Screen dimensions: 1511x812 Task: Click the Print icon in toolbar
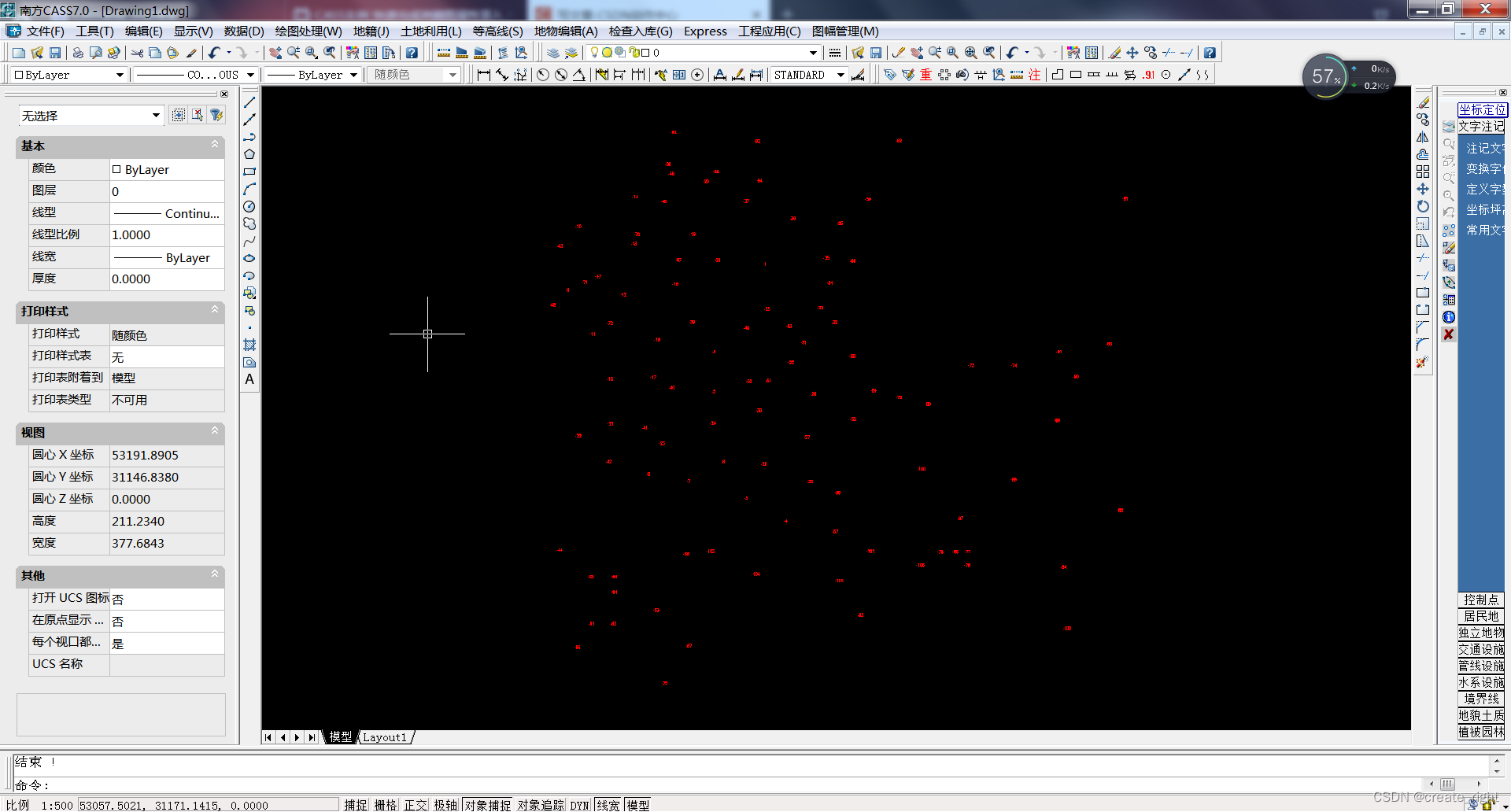click(x=78, y=53)
